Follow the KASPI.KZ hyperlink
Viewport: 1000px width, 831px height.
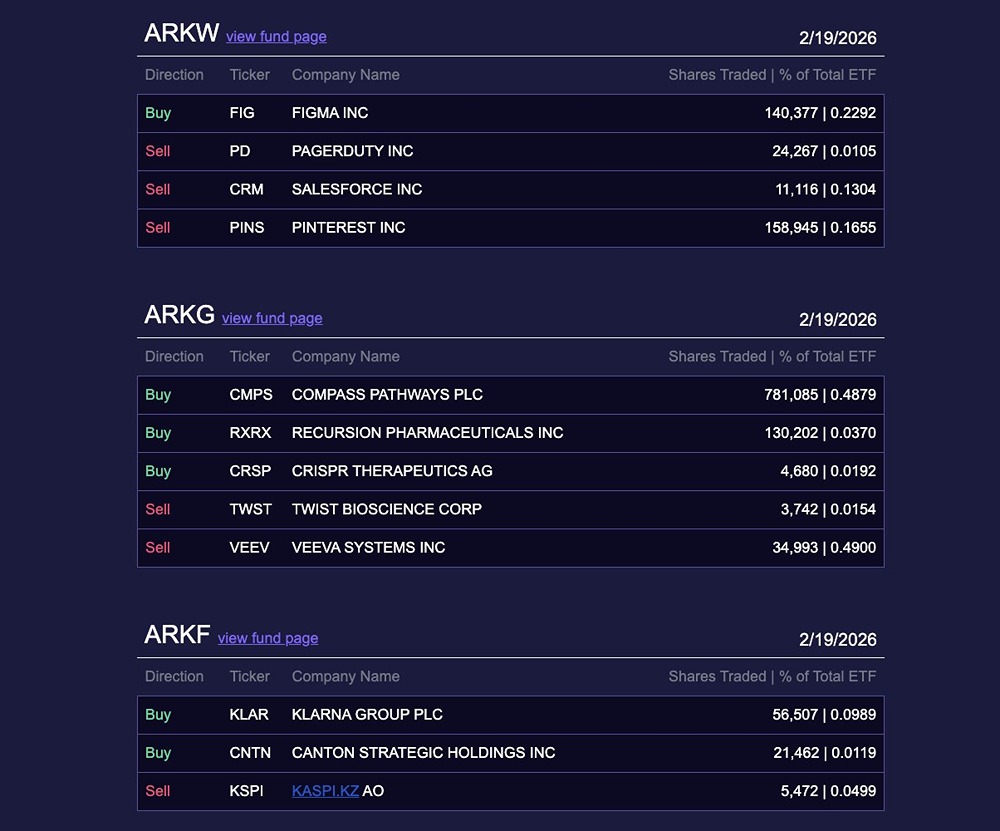tap(325, 791)
